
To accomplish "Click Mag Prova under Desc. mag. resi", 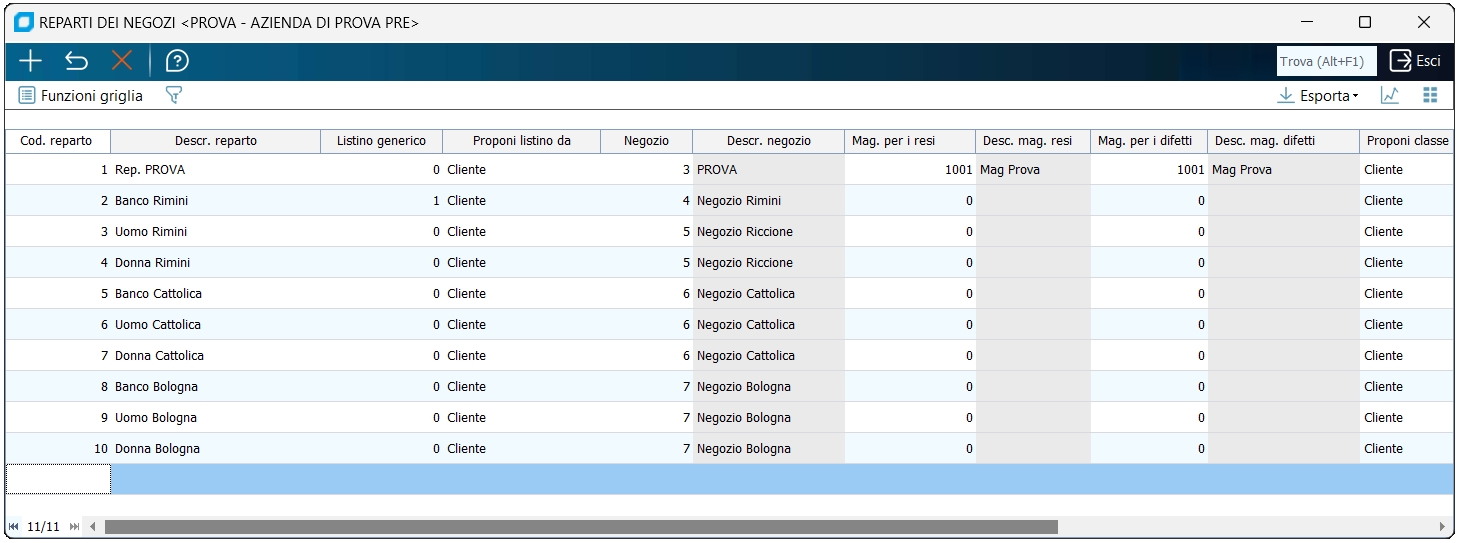I will 1033,170.
